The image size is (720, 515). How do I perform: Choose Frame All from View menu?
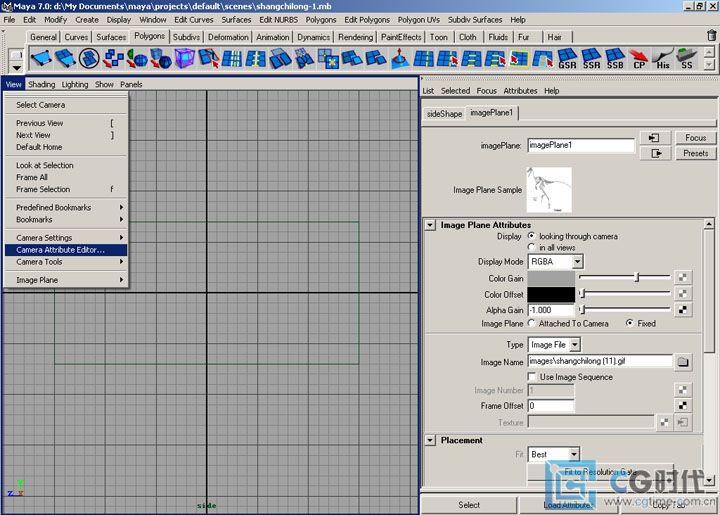click(66, 177)
